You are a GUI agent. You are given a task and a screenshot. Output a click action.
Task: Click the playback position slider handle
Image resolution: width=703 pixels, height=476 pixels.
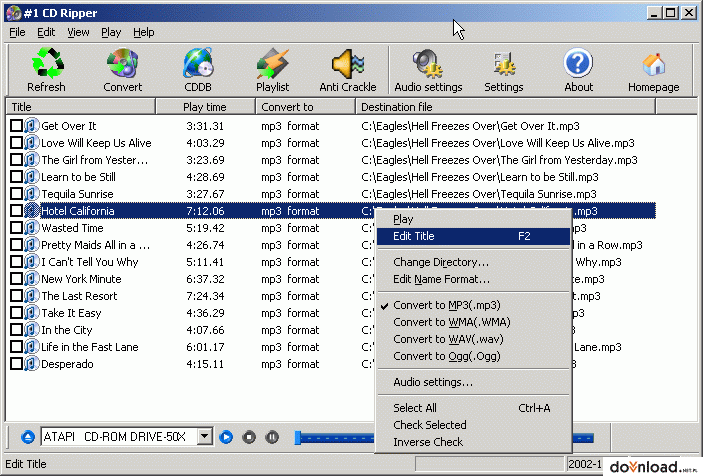298,437
